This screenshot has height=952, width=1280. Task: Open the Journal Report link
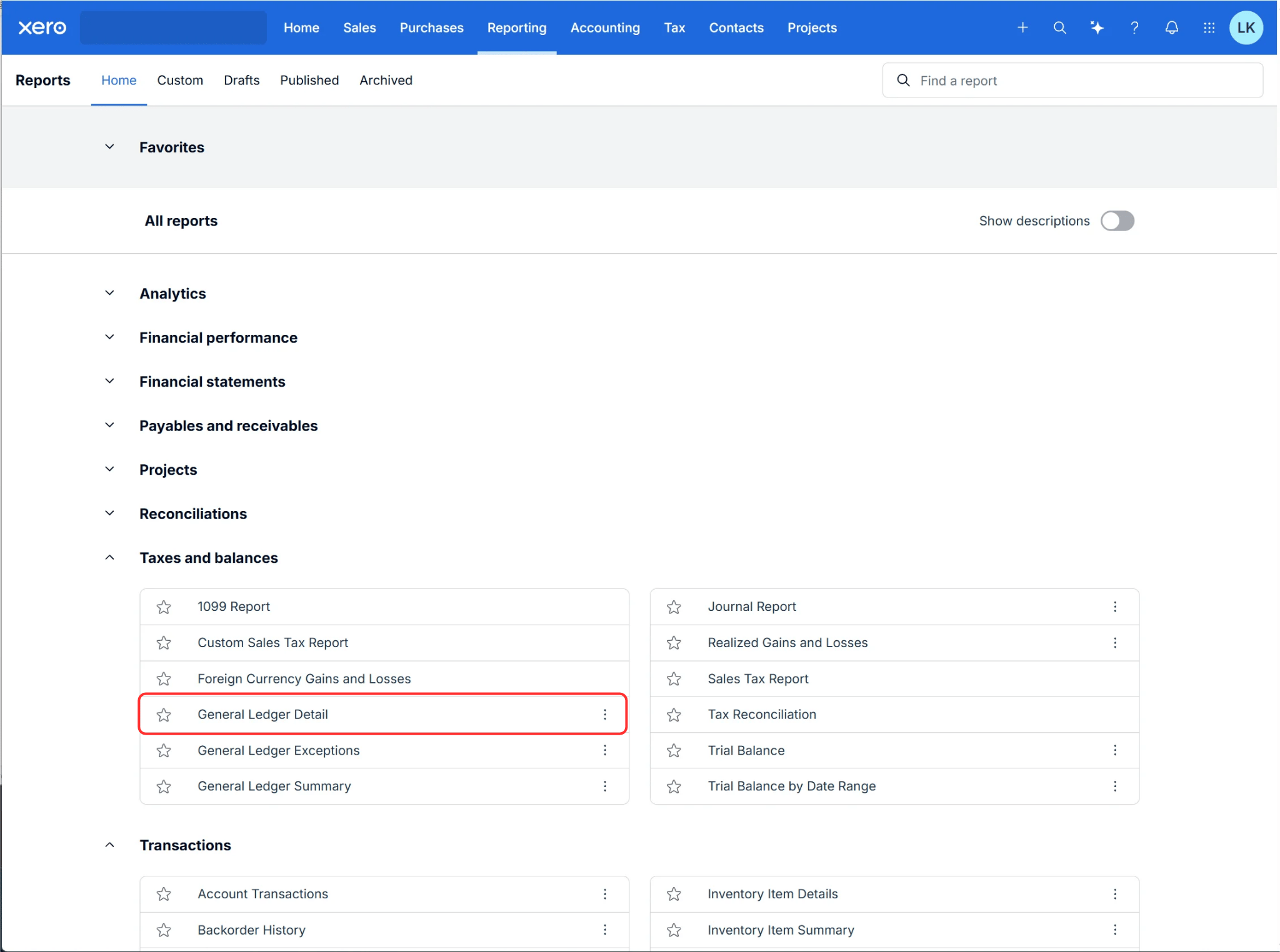(752, 607)
